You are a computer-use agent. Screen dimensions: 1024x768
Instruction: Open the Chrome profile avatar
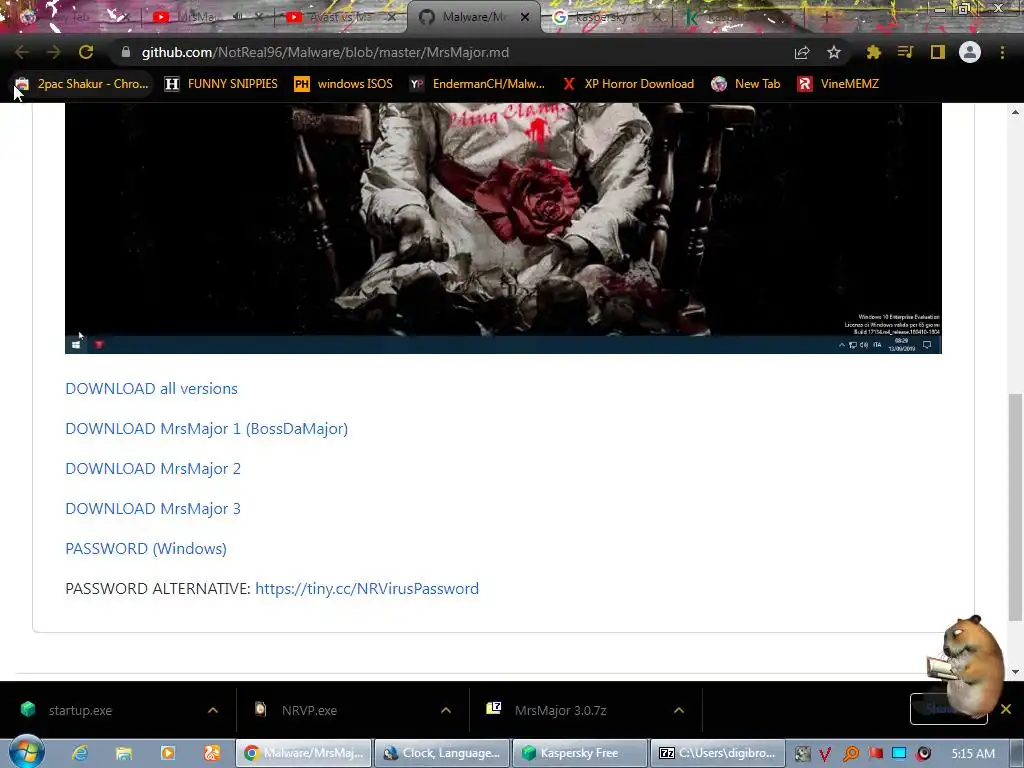pos(970,52)
